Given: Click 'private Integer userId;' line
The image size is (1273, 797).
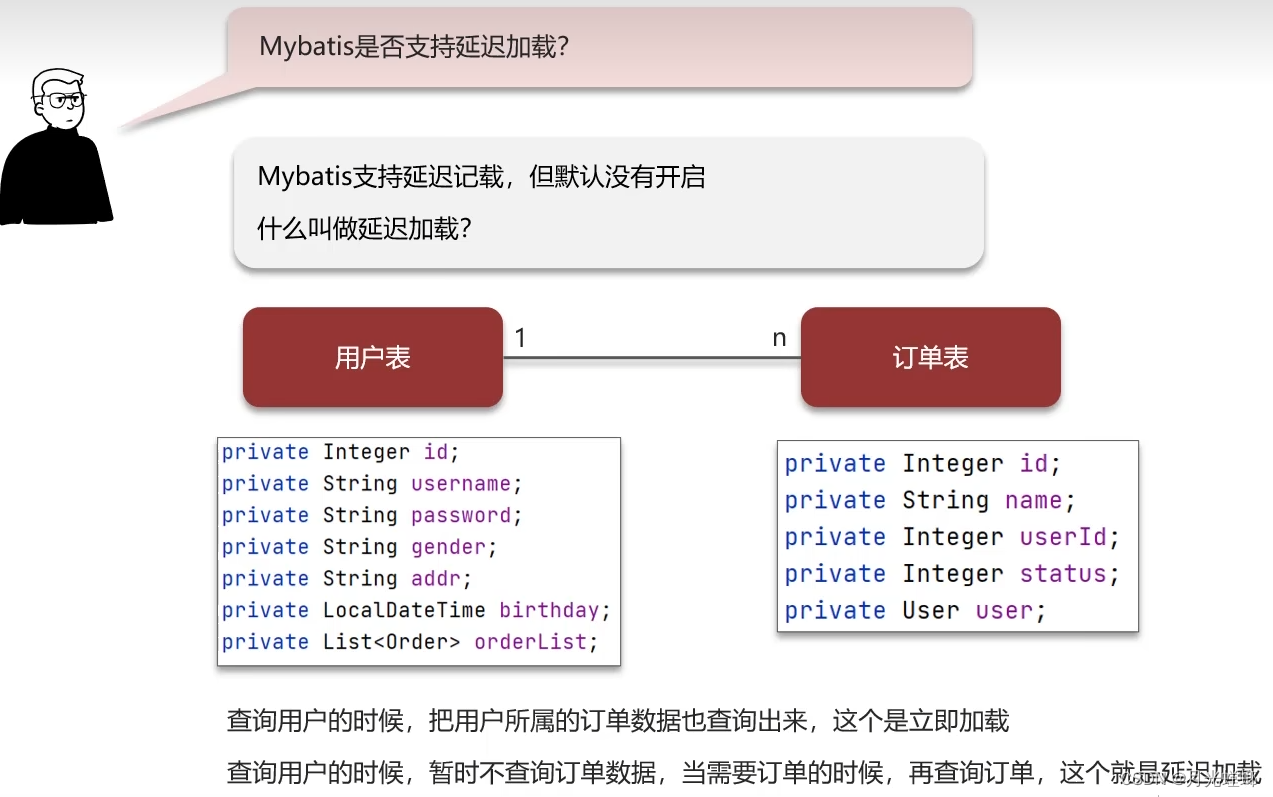Looking at the screenshot, I should (952, 537).
